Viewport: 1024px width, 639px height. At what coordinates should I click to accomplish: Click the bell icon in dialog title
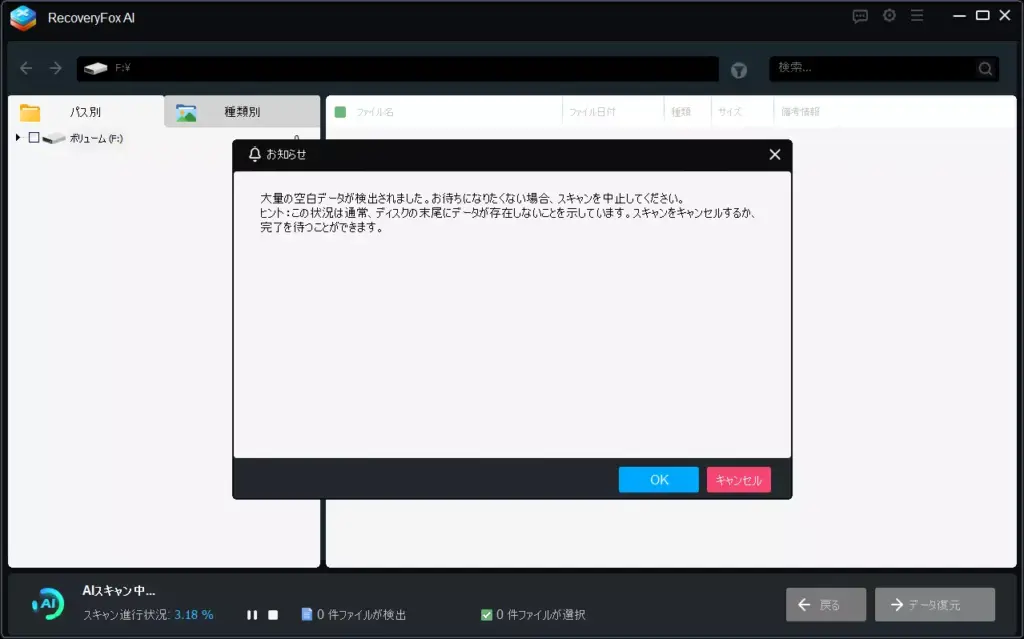click(x=255, y=154)
